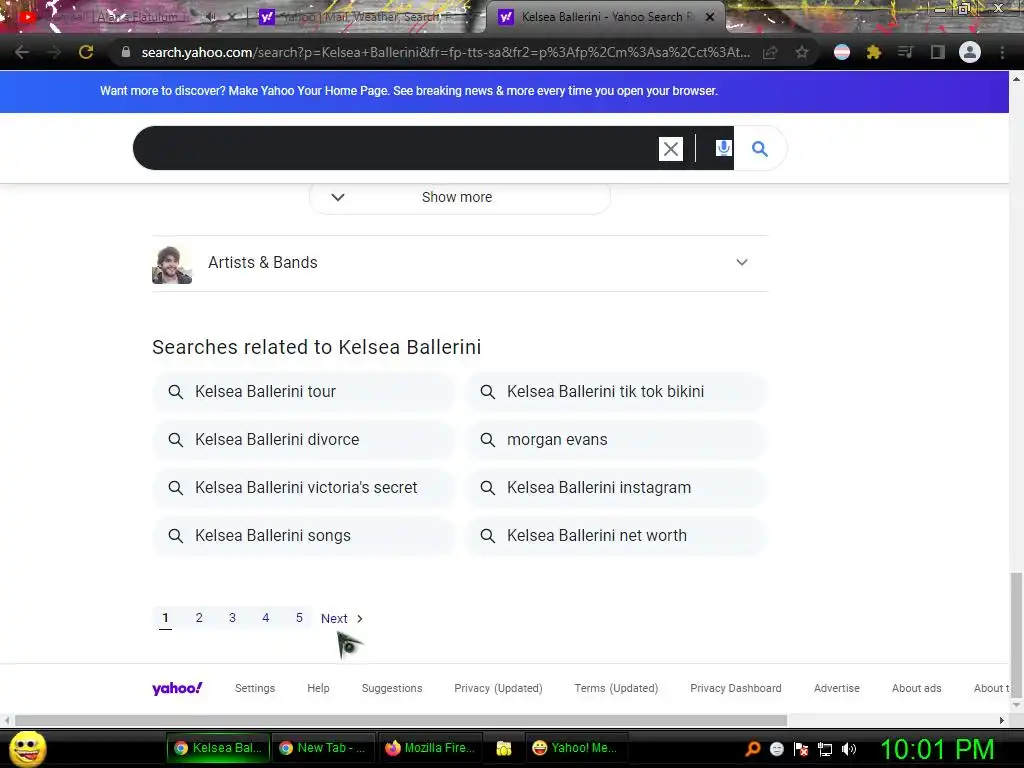
Task: Switch to the Yahoo Mail, Weather tab
Action: pyautogui.click(x=366, y=17)
